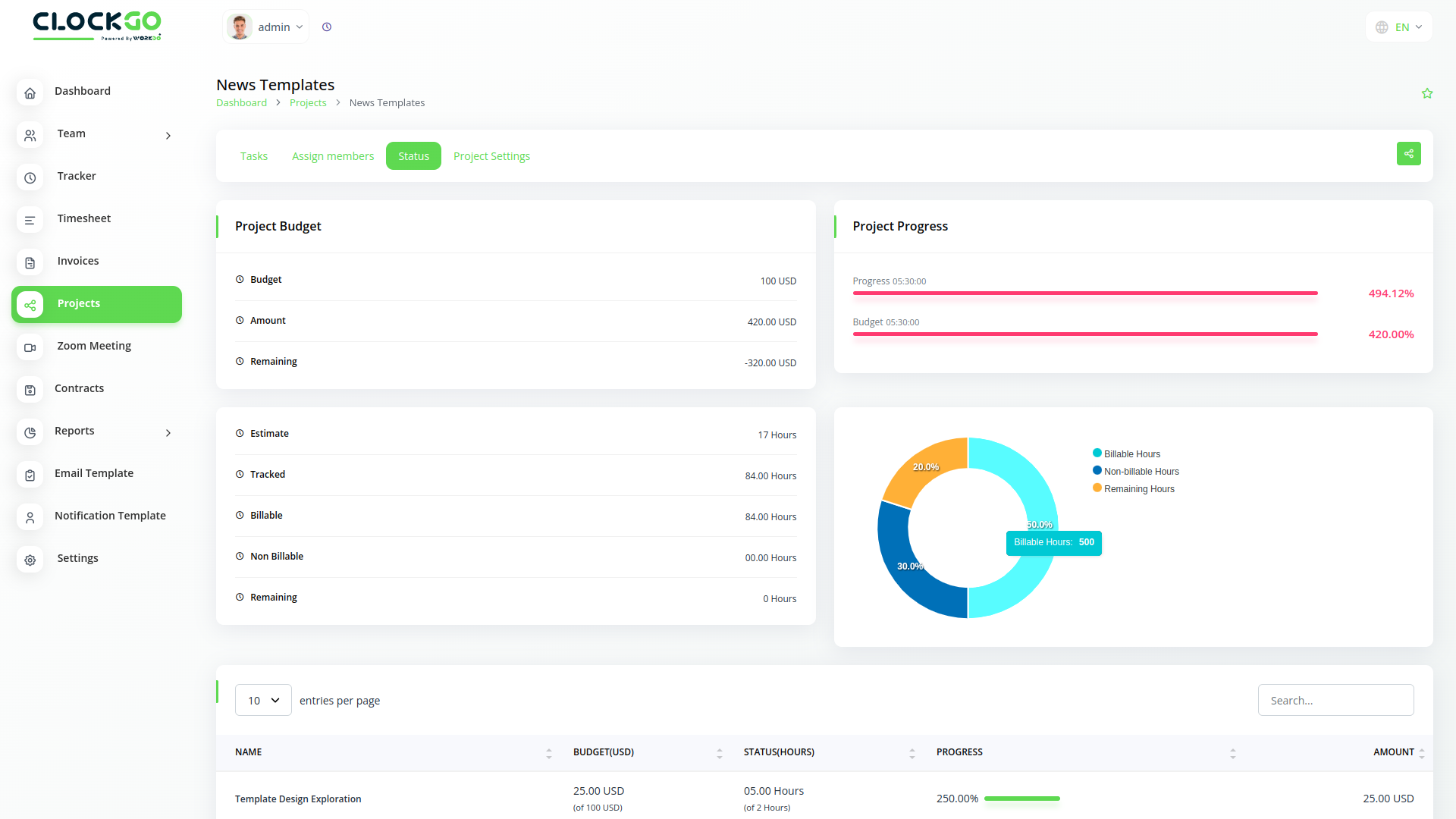Click the clock icon beside admin
This screenshot has width=1456, height=819.
click(327, 27)
